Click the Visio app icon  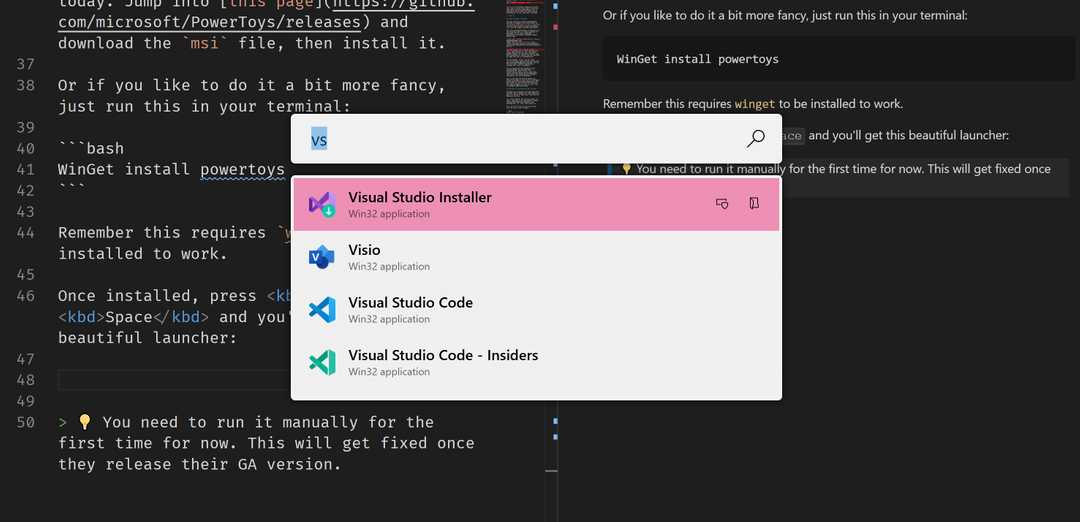[322, 257]
